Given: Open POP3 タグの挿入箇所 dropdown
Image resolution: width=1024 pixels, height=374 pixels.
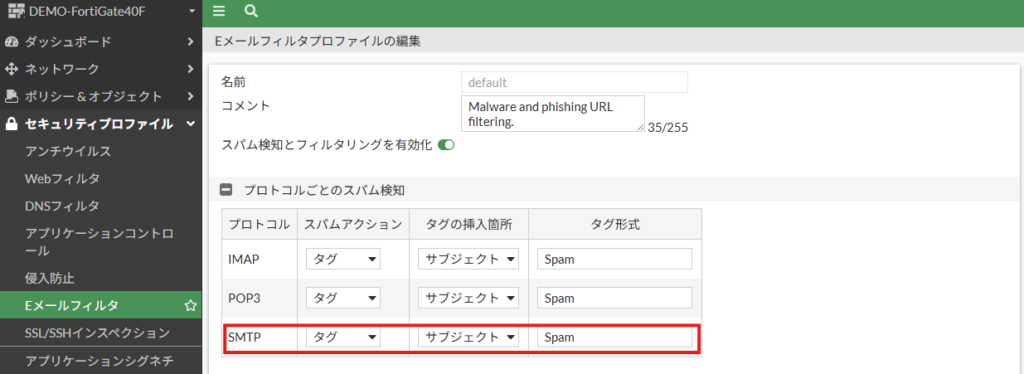Looking at the screenshot, I should [x=468, y=298].
